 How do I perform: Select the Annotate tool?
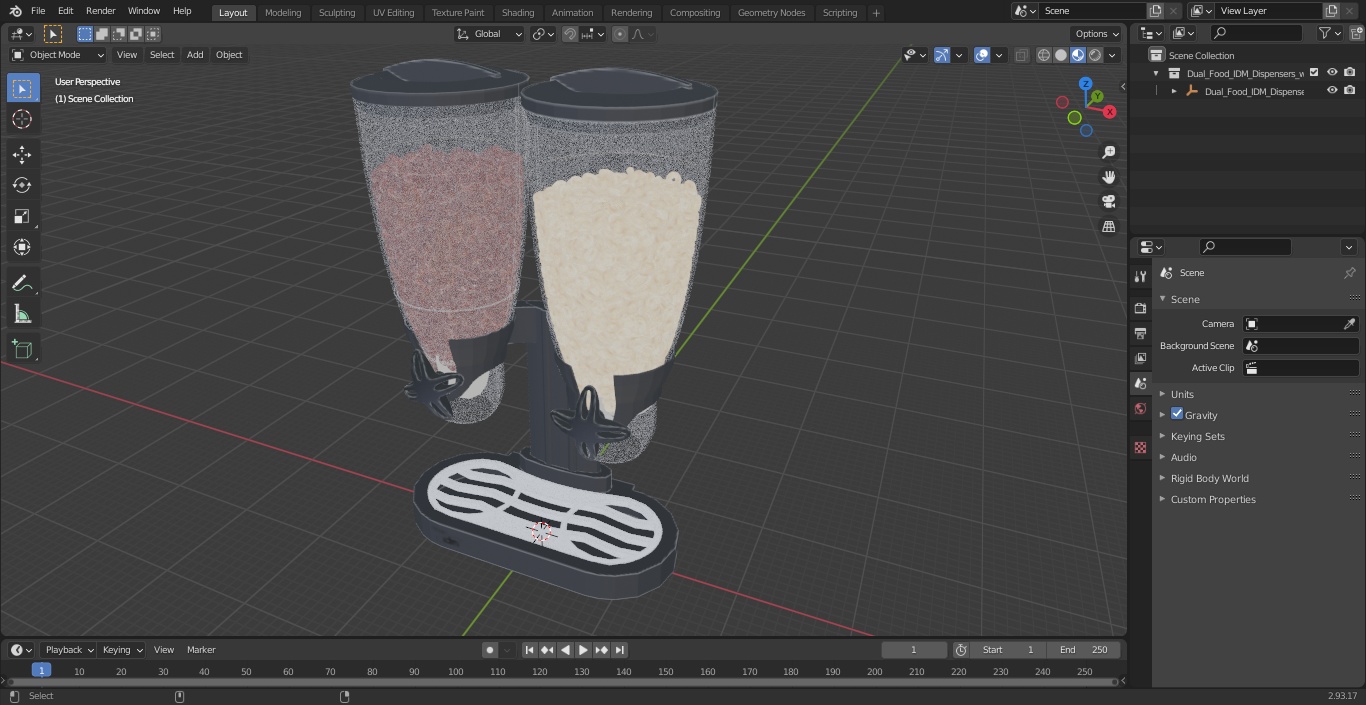(22, 283)
